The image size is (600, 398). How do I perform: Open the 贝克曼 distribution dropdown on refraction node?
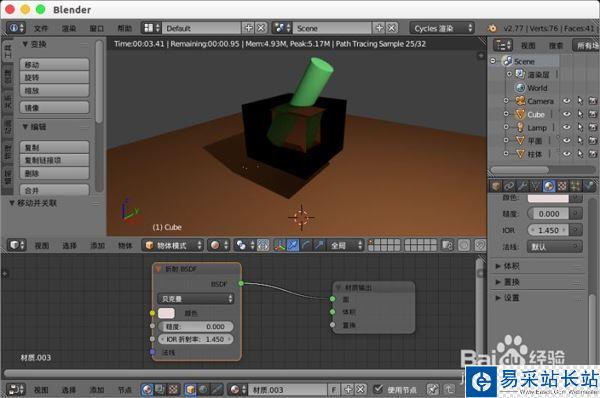pyautogui.click(x=196, y=298)
